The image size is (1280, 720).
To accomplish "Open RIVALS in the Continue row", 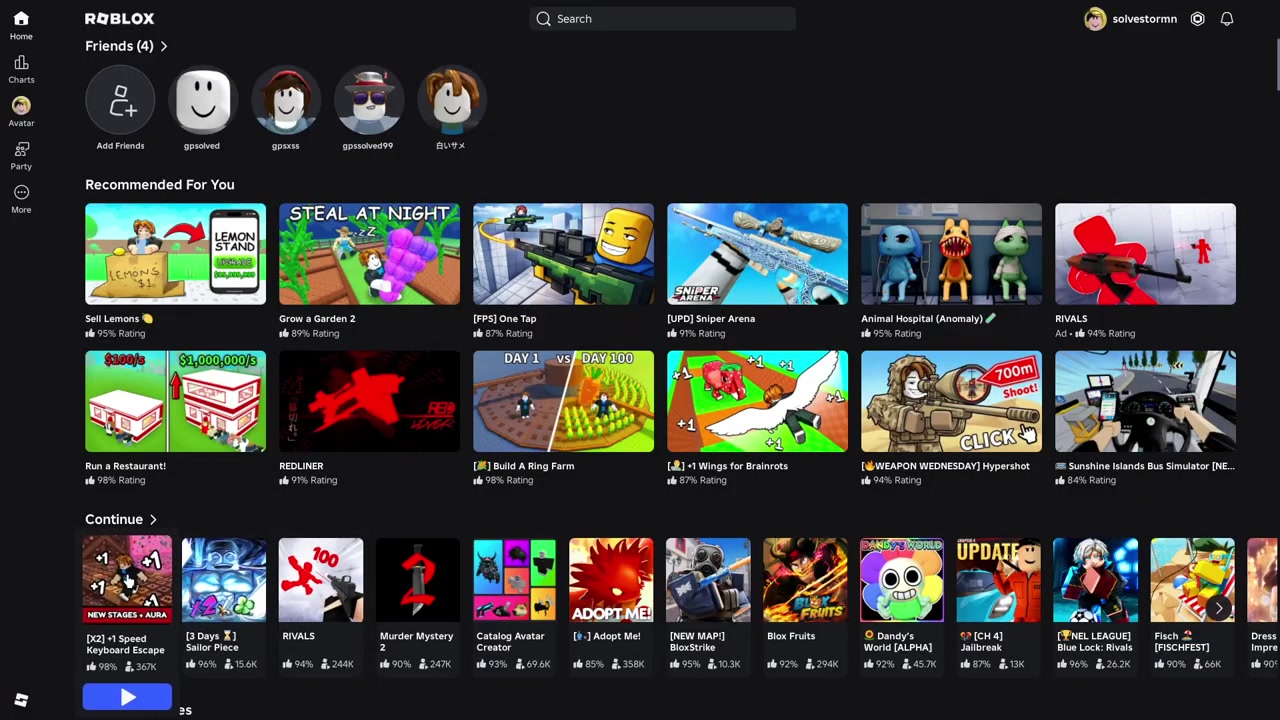I will pyautogui.click(x=321, y=580).
